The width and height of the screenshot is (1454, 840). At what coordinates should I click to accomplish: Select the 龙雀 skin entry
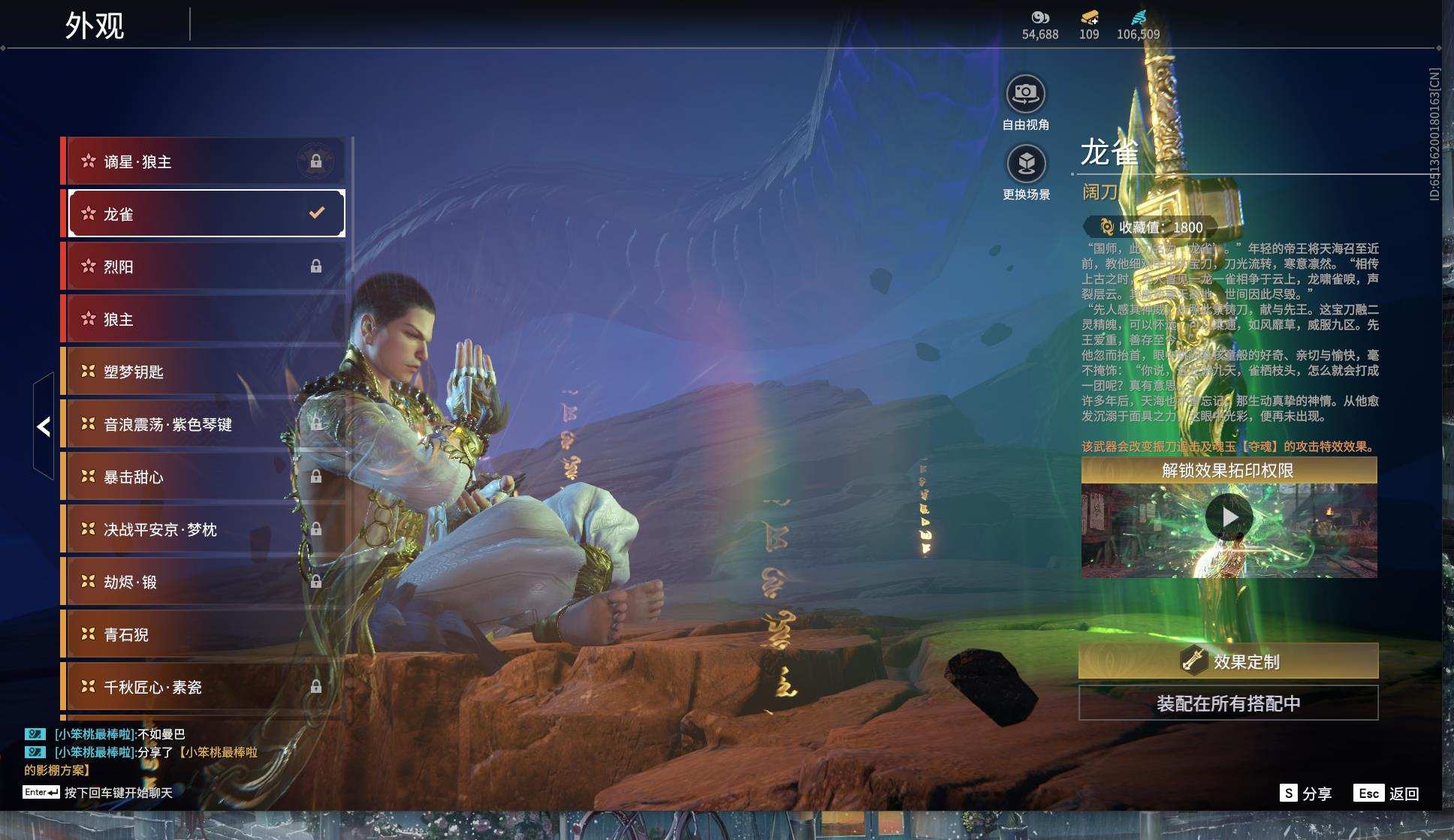coord(203,214)
